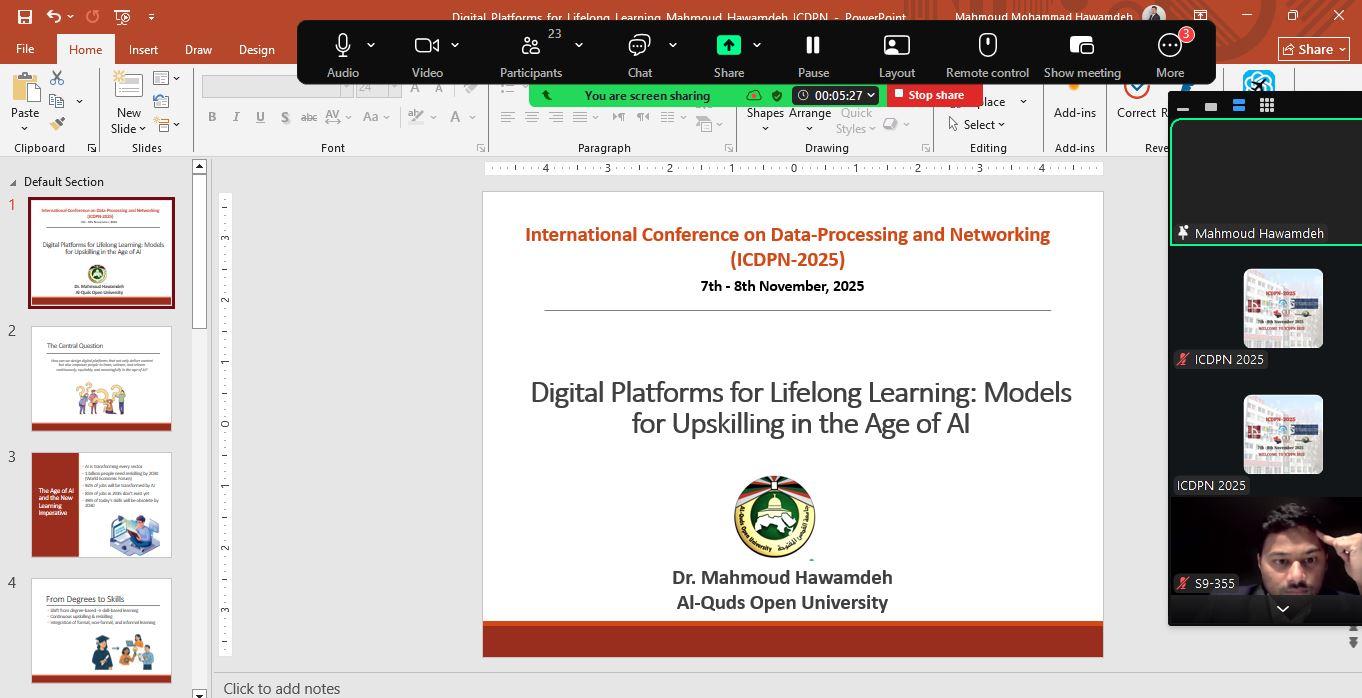This screenshot has height=698, width=1362.
Task: Open the Zoom Chat window
Action: click(639, 46)
